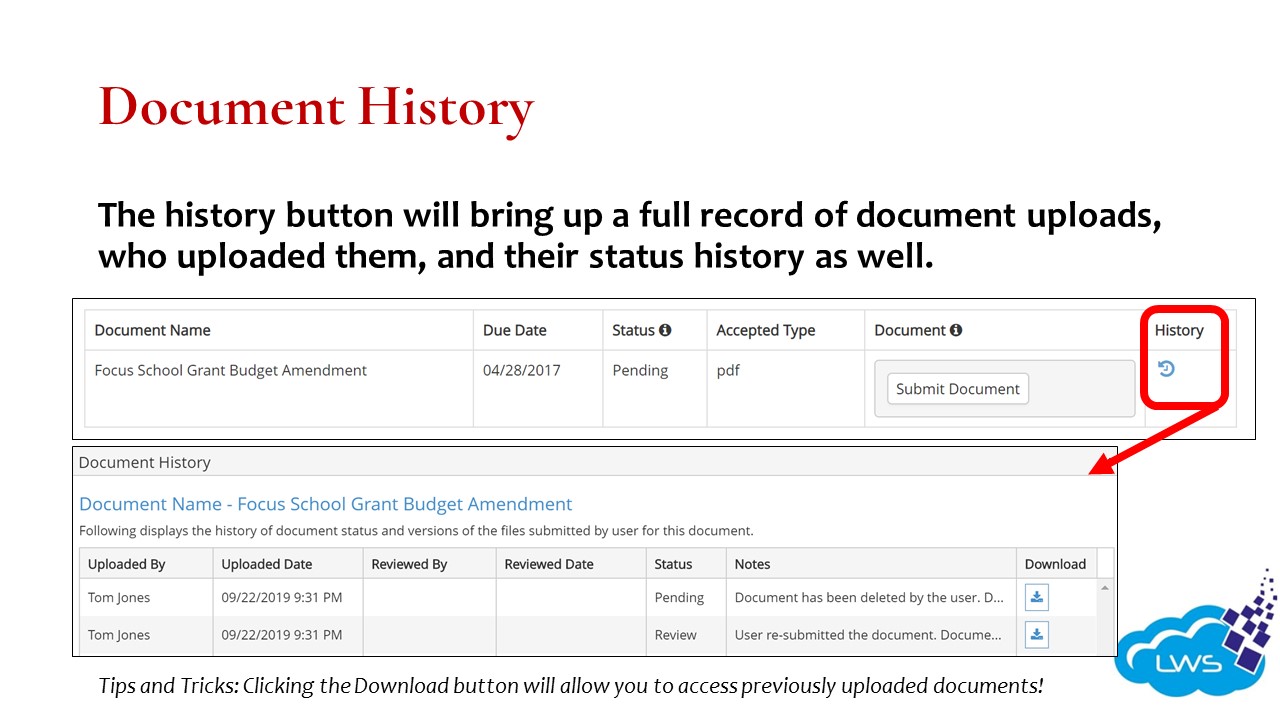Click the Reviewed By column header

[409, 564]
